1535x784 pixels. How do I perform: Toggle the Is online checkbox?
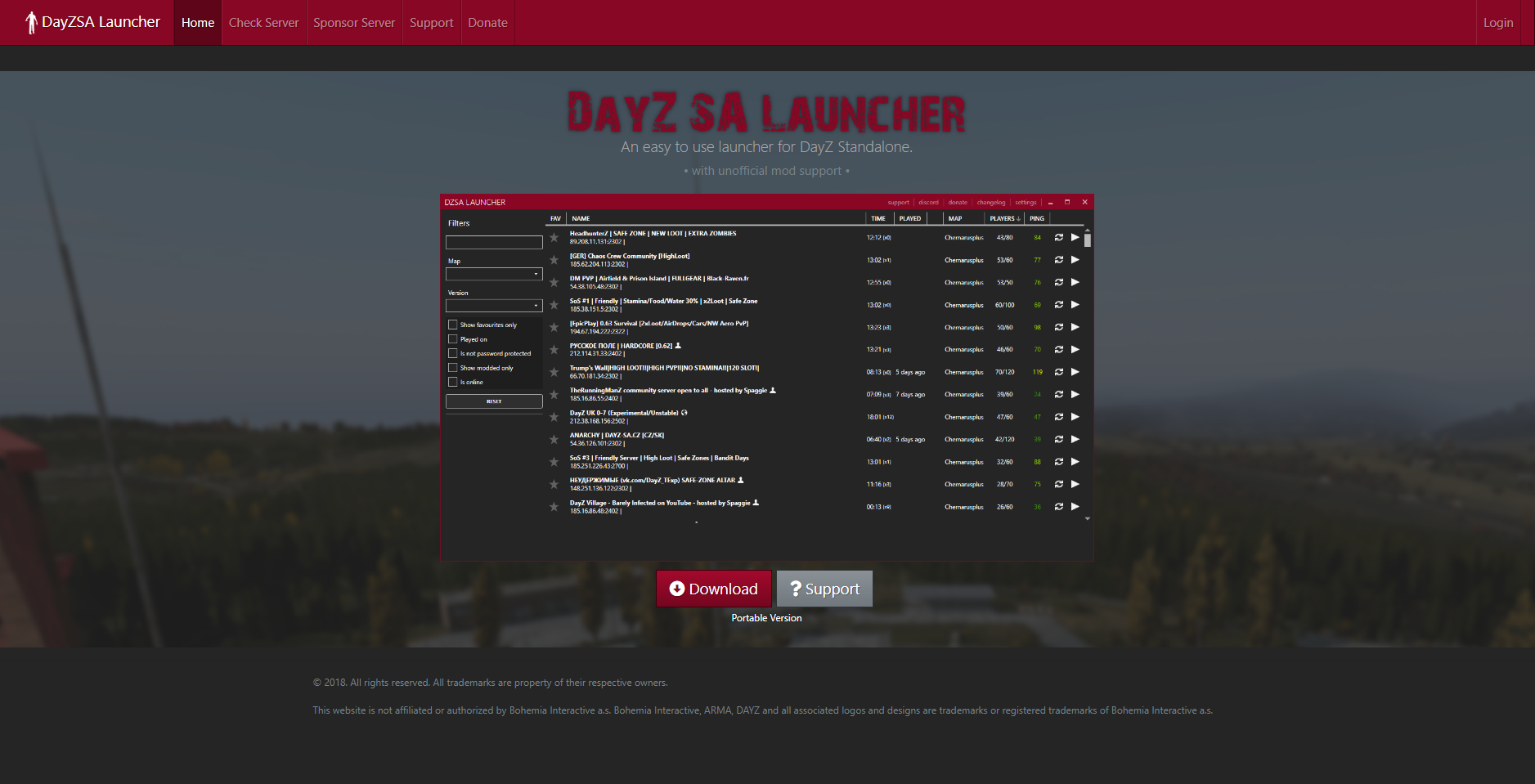click(x=453, y=382)
